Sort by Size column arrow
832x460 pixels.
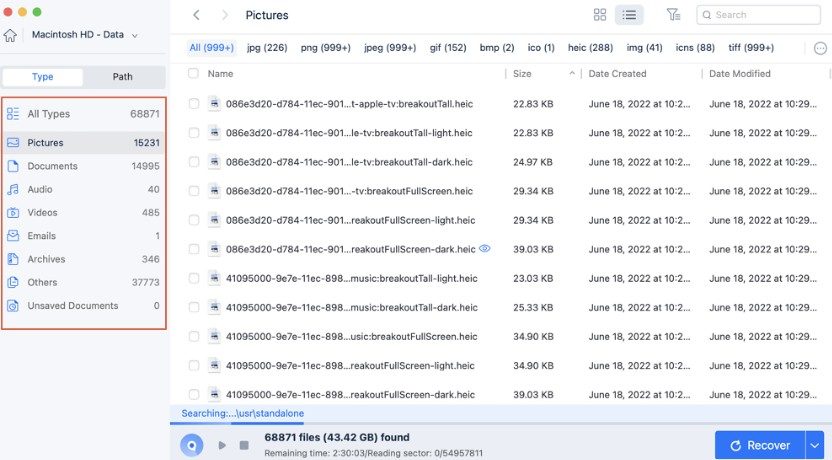click(572, 74)
